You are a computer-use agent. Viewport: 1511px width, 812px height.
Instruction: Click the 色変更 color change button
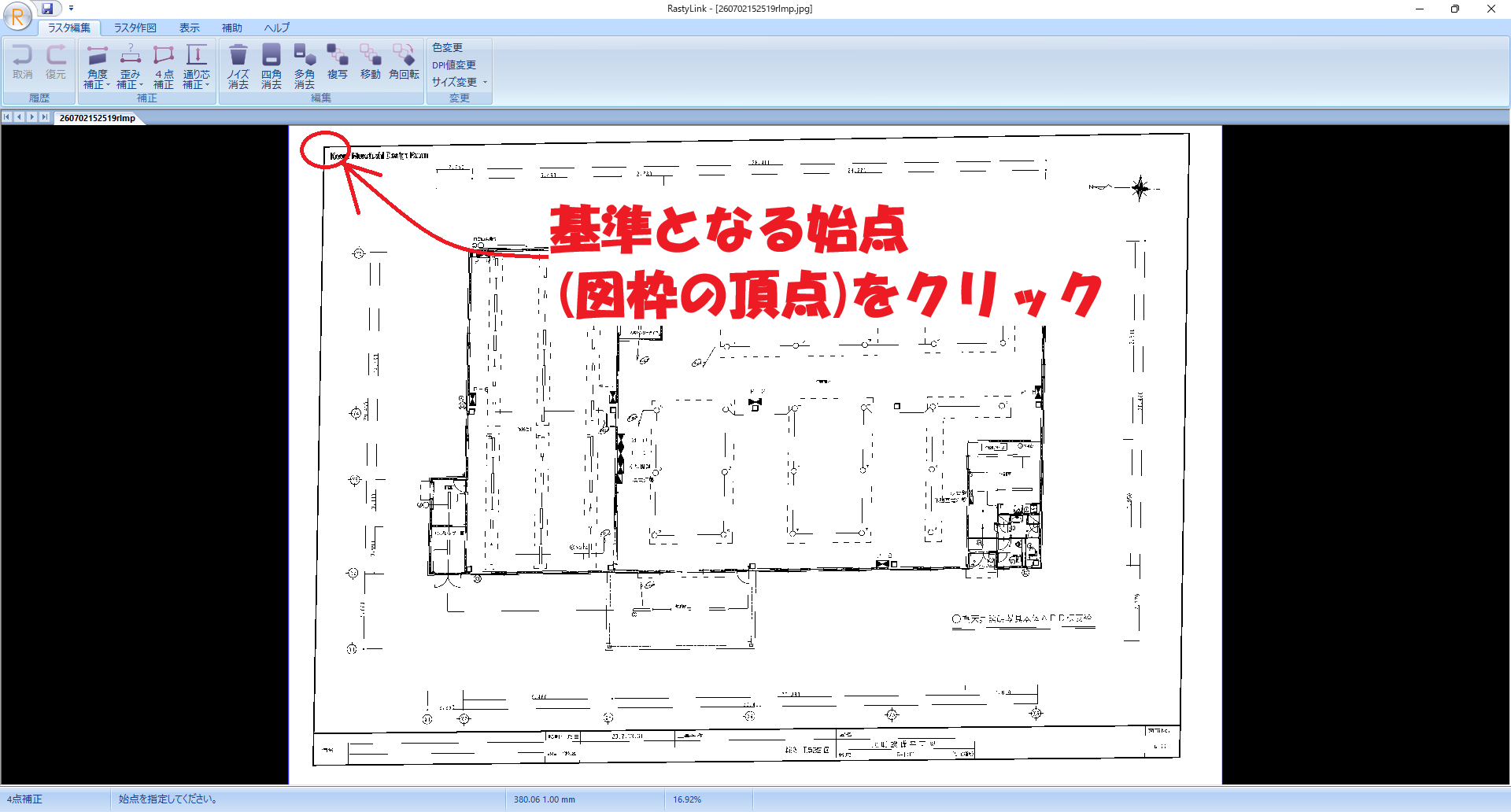pyautogui.click(x=447, y=47)
